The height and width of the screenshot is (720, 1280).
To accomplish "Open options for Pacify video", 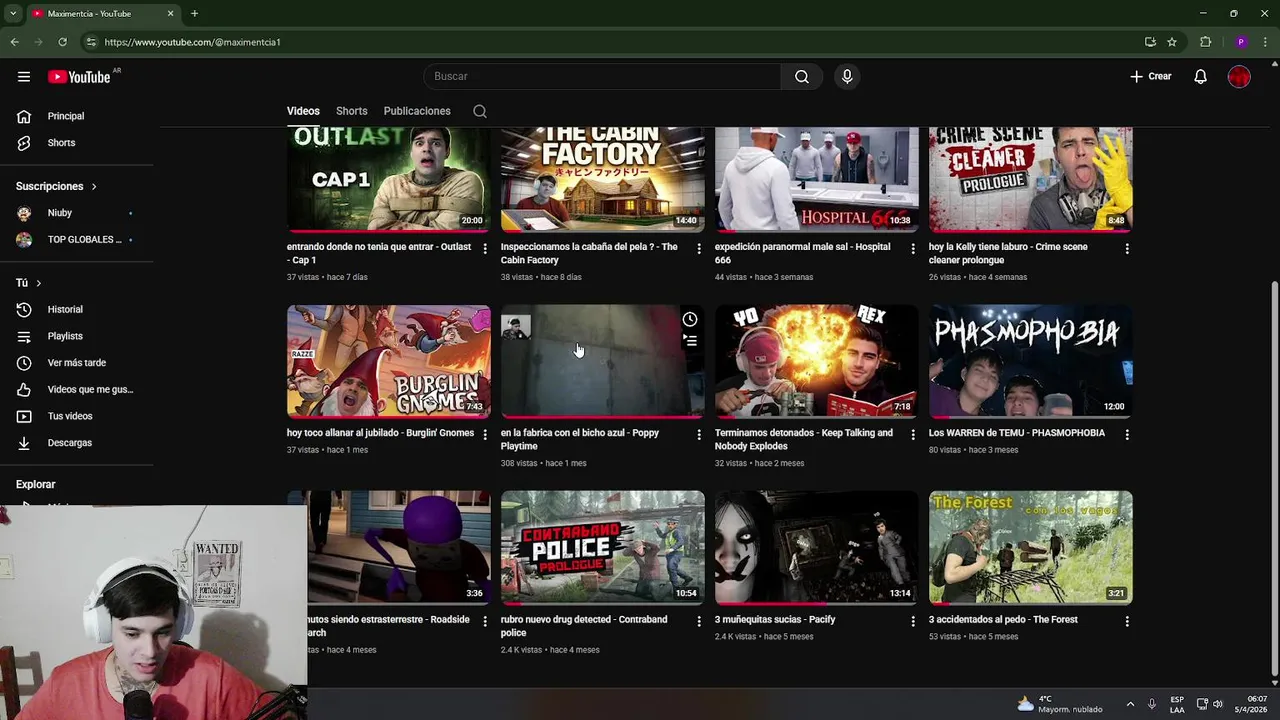I will point(913,621).
